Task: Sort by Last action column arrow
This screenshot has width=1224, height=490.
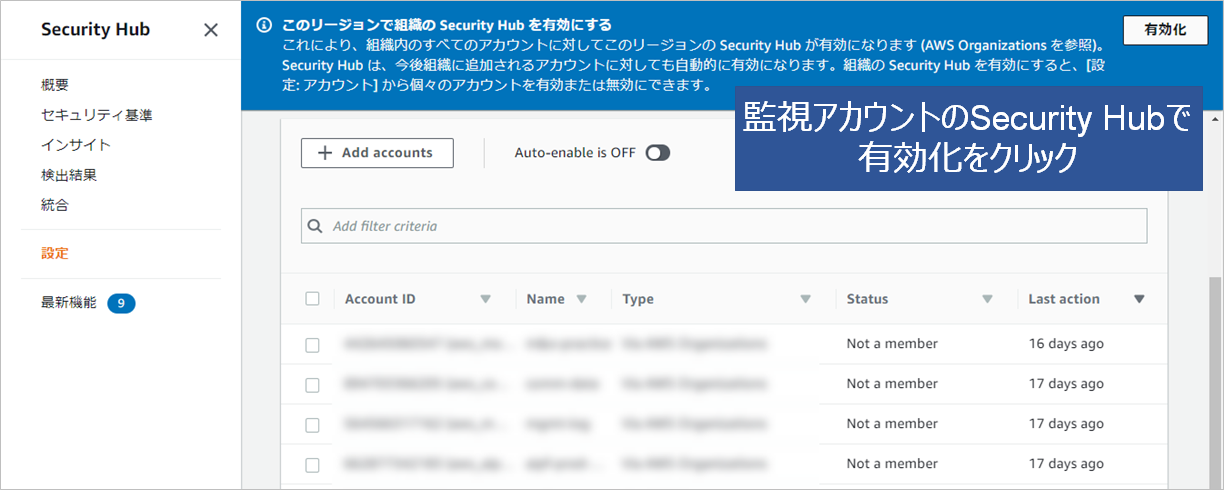Action: point(1138,299)
